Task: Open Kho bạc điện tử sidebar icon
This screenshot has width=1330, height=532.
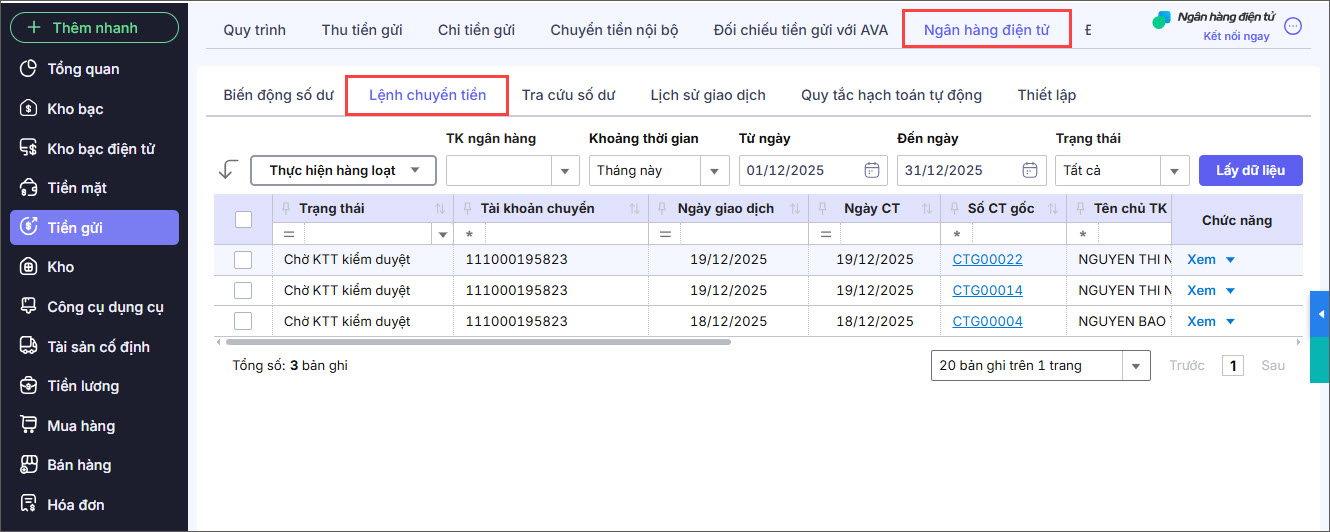Action: (x=29, y=148)
